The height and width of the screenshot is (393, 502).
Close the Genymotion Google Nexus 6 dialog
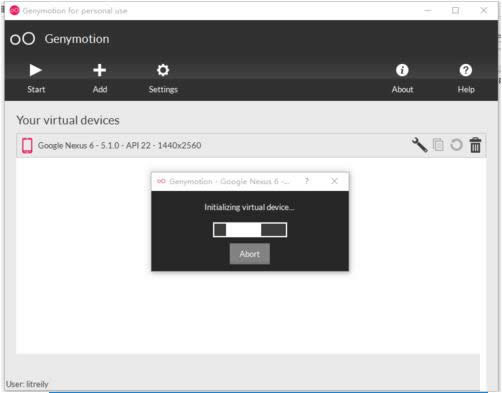click(334, 181)
